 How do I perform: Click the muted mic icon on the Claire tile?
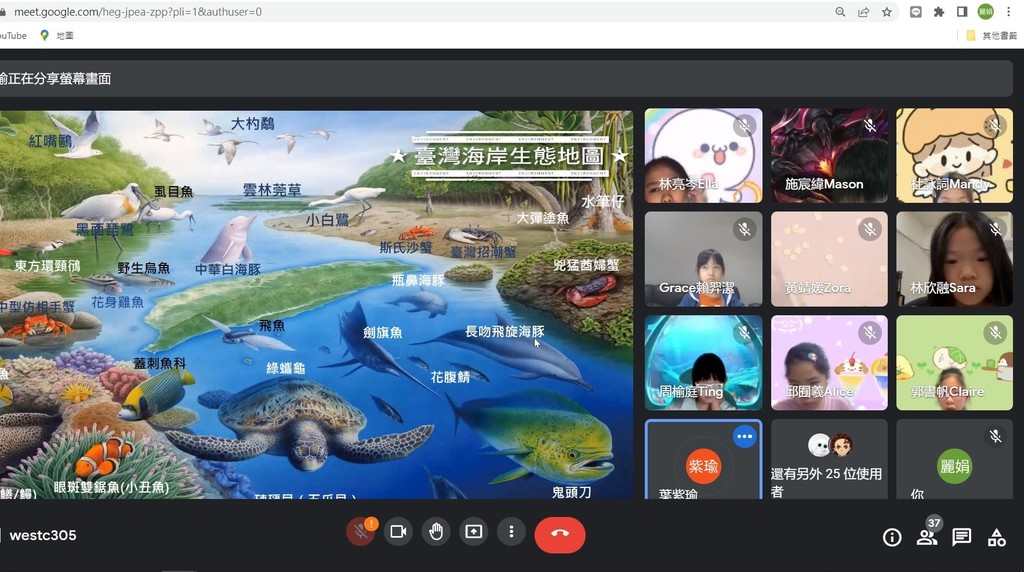coord(995,333)
